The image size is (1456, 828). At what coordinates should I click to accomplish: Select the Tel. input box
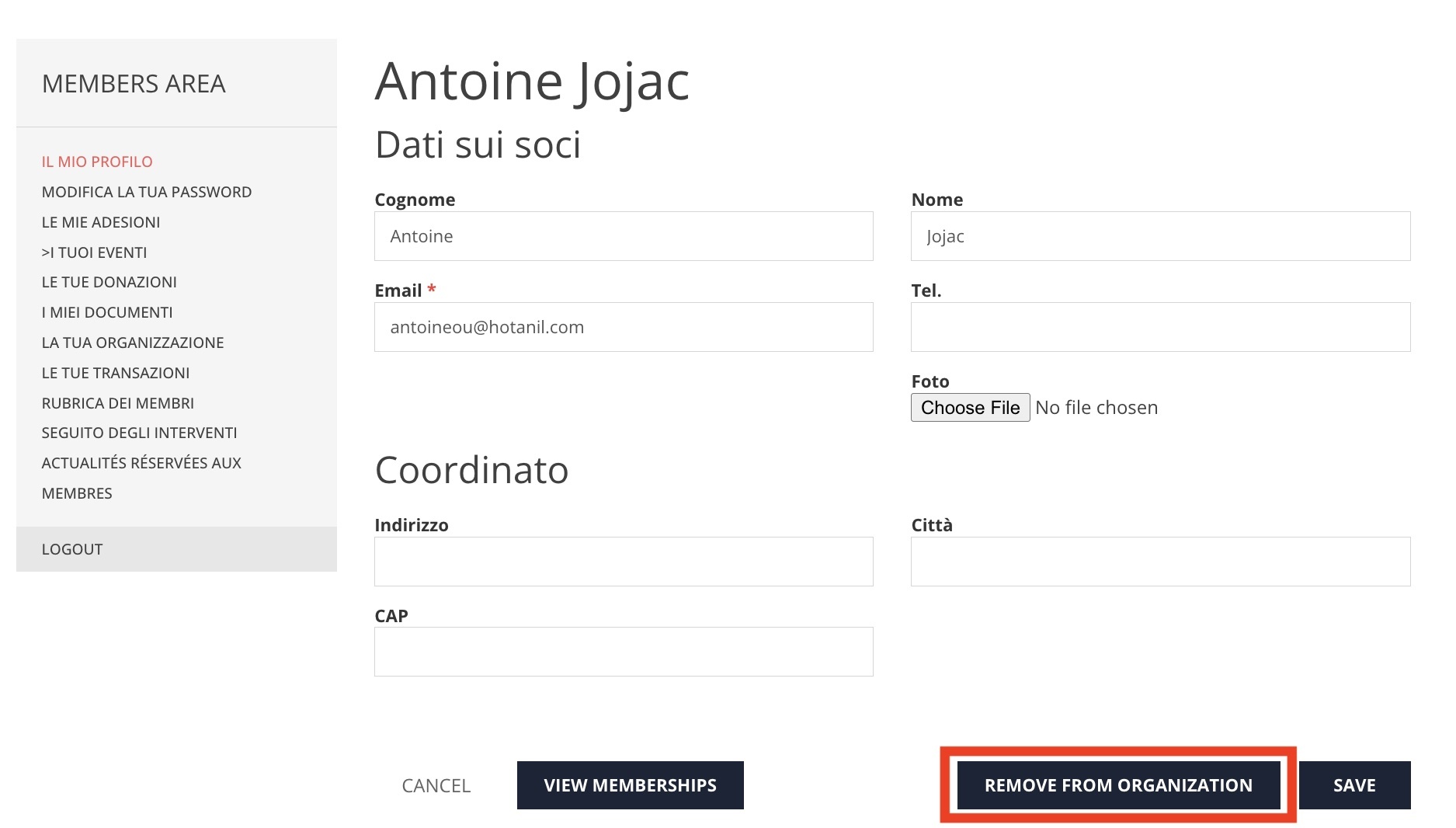[x=1160, y=327]
